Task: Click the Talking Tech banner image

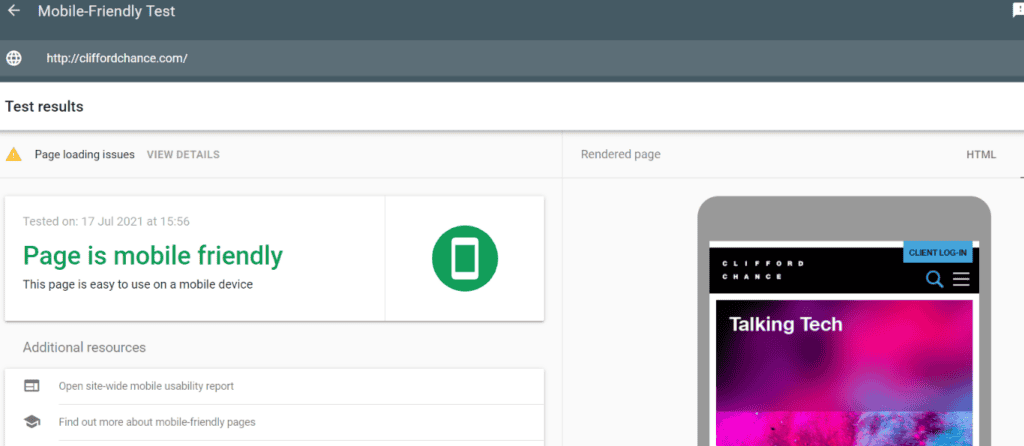Action: (844, 373)
